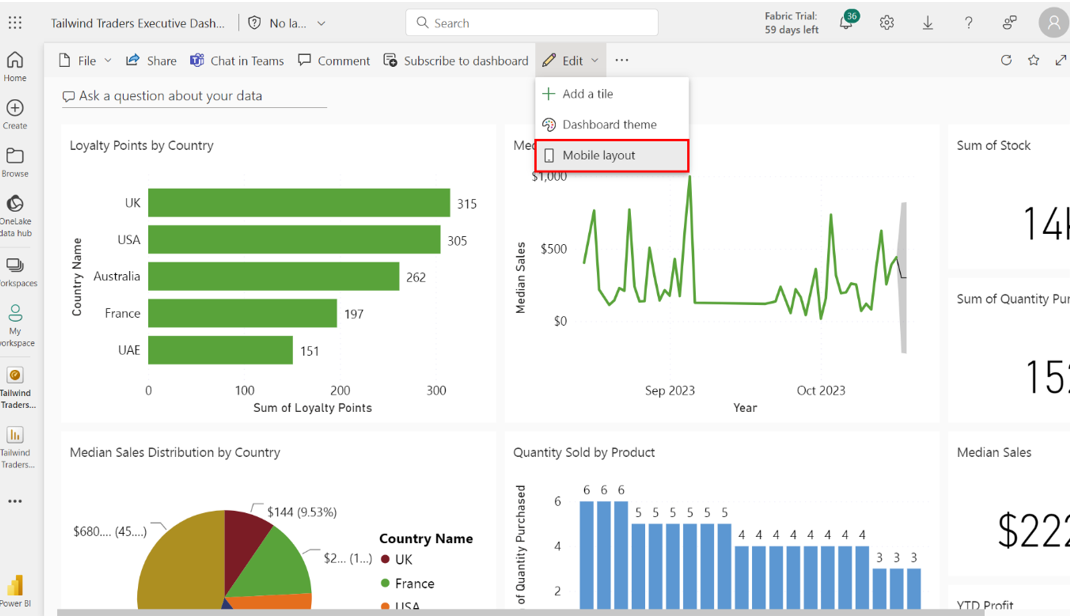The height and width of the screenshot is (616, 1070).
Task: Expand the File menu dropdown
Action: pos(85,60)
